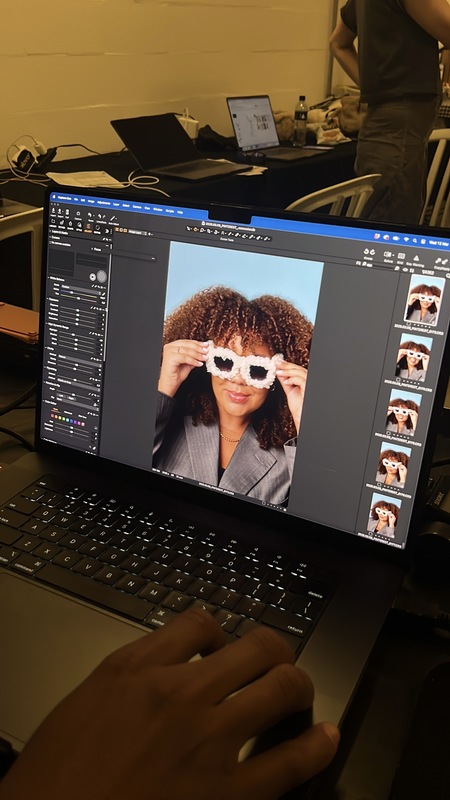Switch to Skin Tone tab in Color Editor
450x800 pixels.
pyautogui.click(x=82, y=416)
